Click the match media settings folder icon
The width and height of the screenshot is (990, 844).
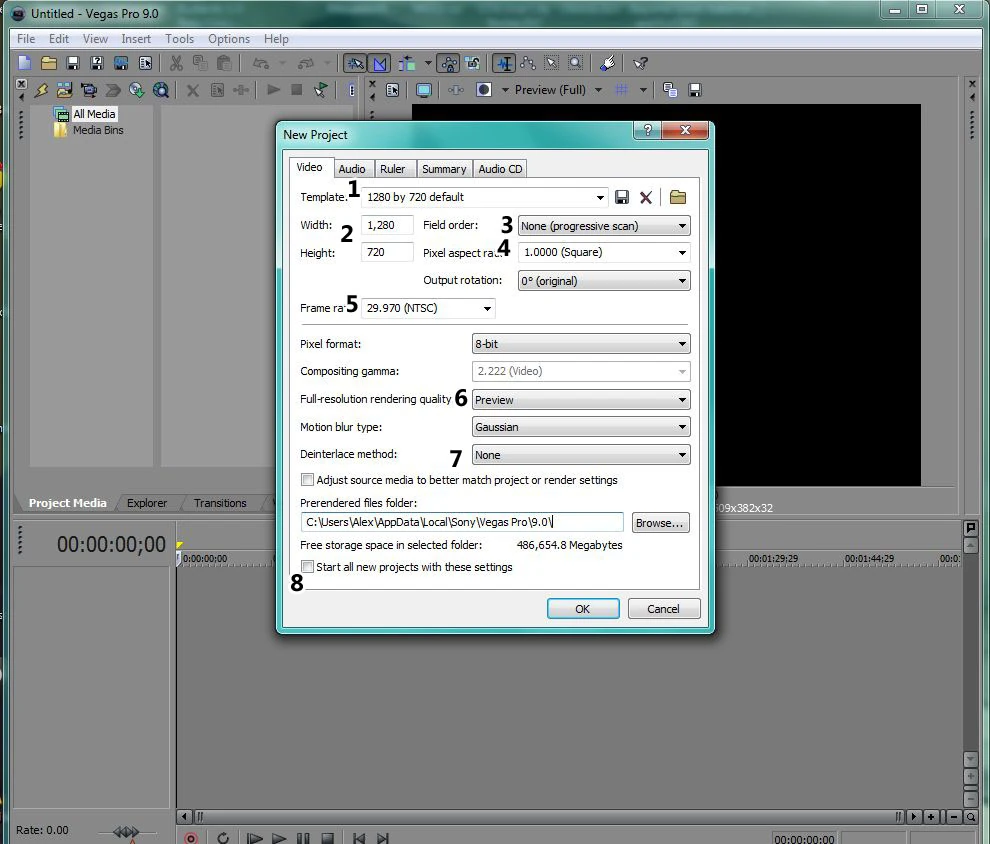(678, 197)
